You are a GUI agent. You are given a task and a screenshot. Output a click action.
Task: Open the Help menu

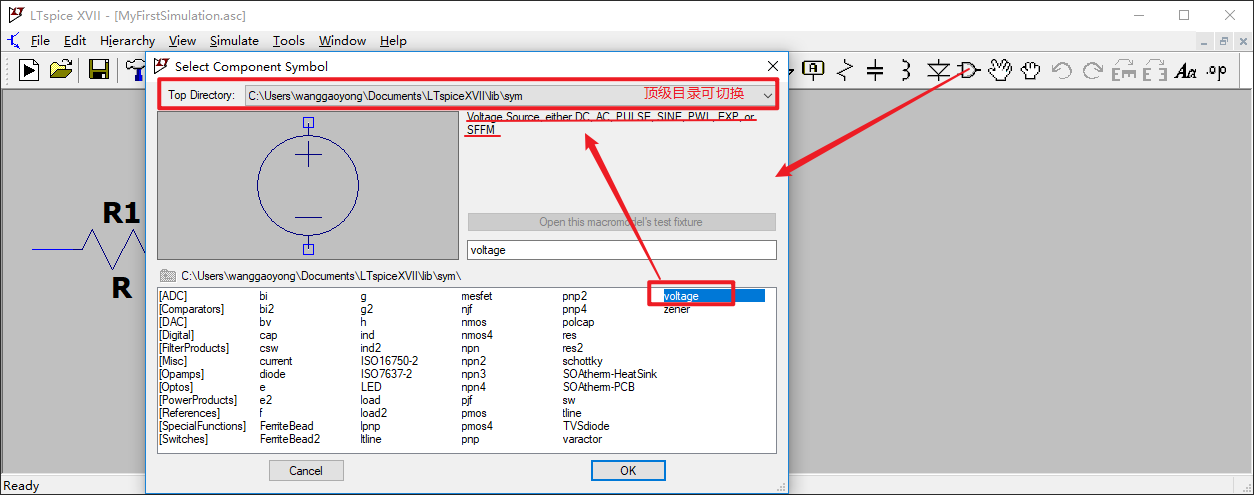[x=393, y=41]
